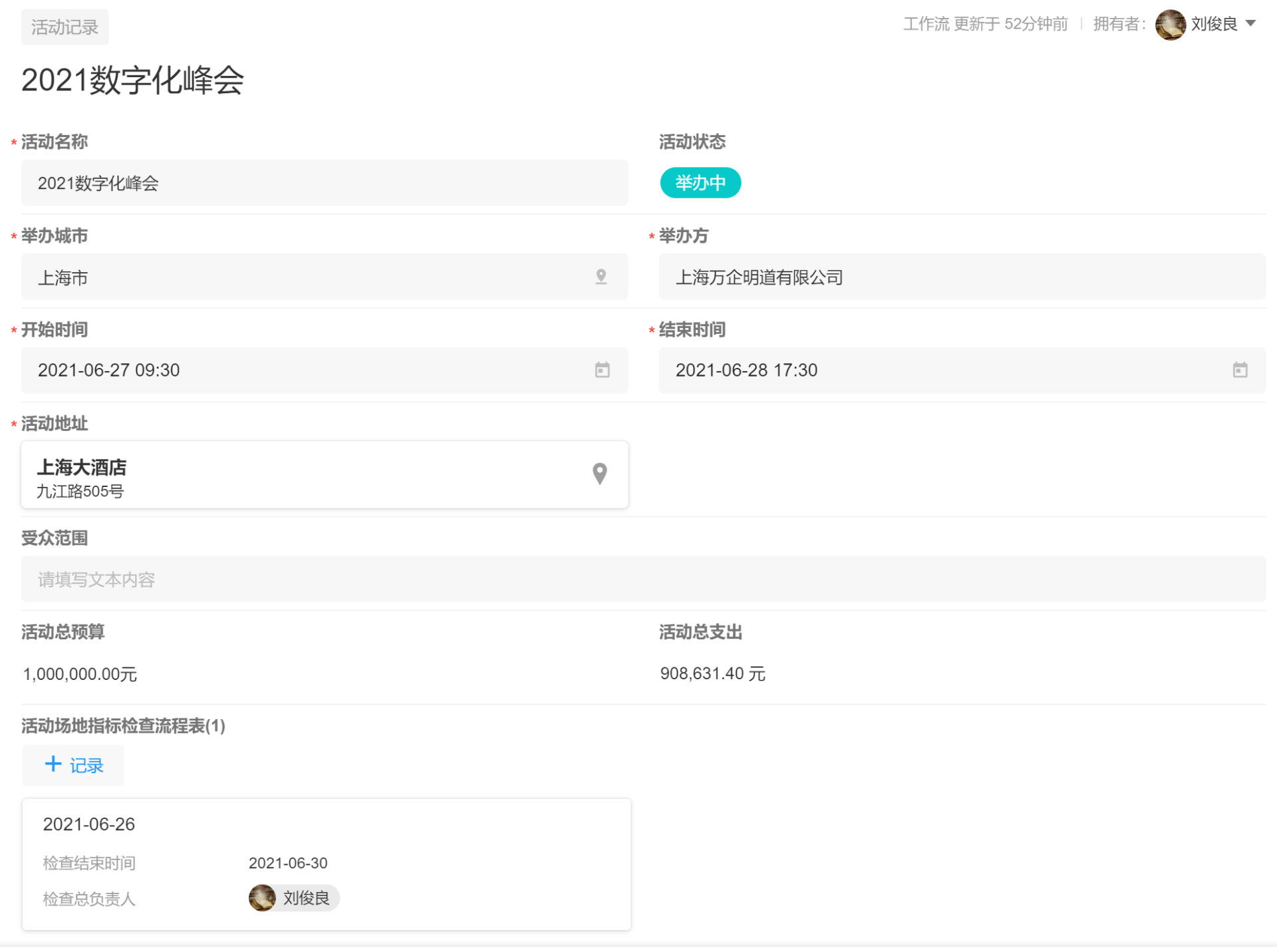Click the 上海大酒店 address card

click(x=306, y=475)
